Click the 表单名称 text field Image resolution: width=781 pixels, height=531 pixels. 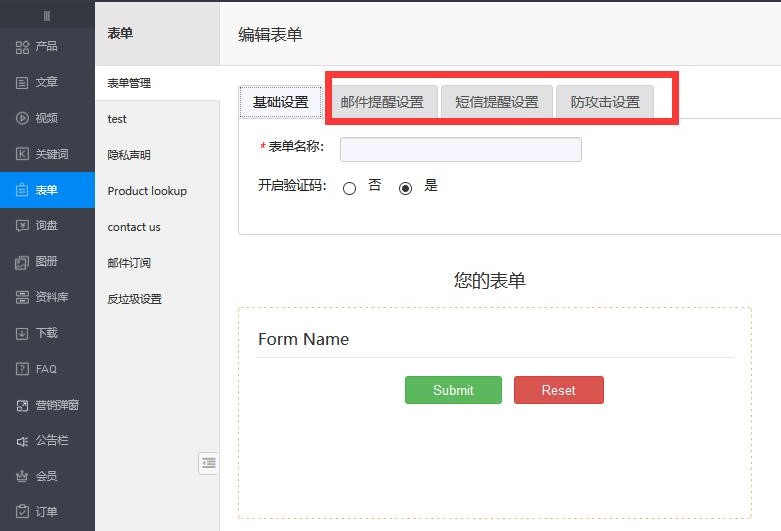tap(460, 150)
